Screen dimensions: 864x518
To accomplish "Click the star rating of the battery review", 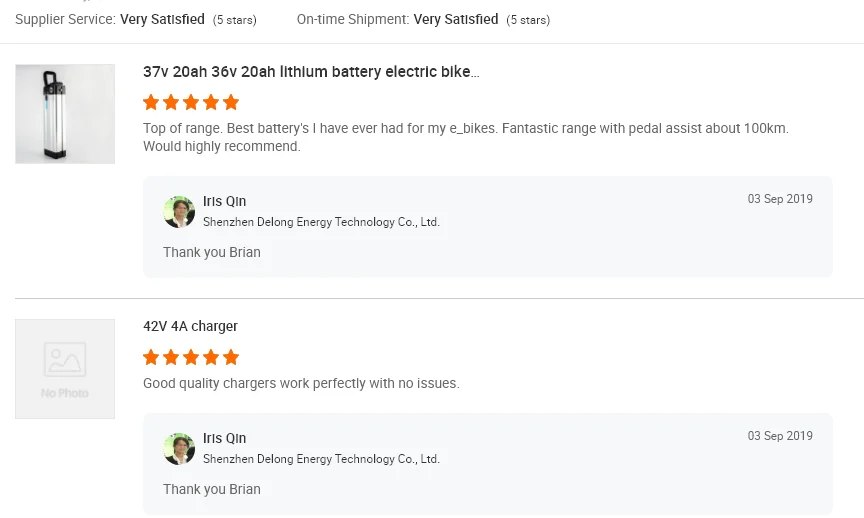I will tap(191, 102).
